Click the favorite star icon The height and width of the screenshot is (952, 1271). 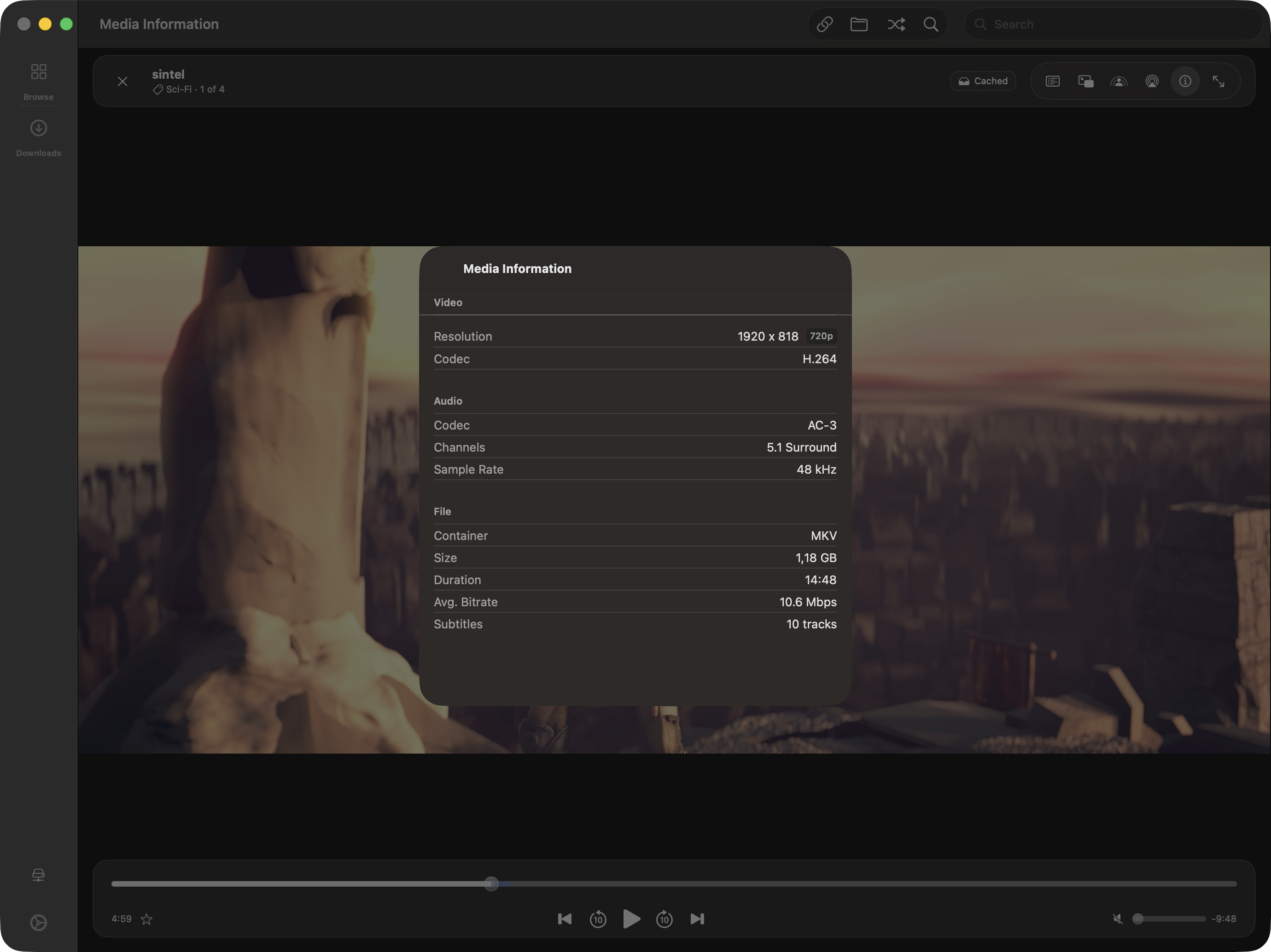tap(146, 919)
